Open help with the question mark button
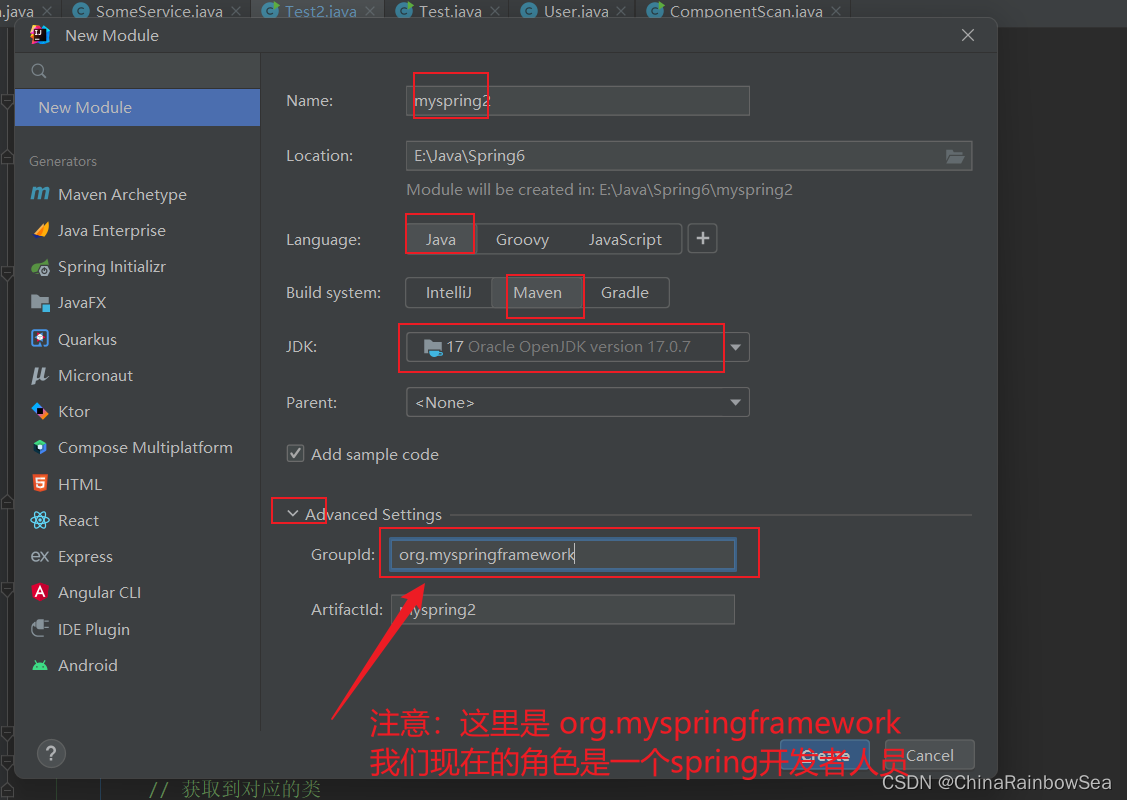This screenshot has height=800, width=1127. 51,753
